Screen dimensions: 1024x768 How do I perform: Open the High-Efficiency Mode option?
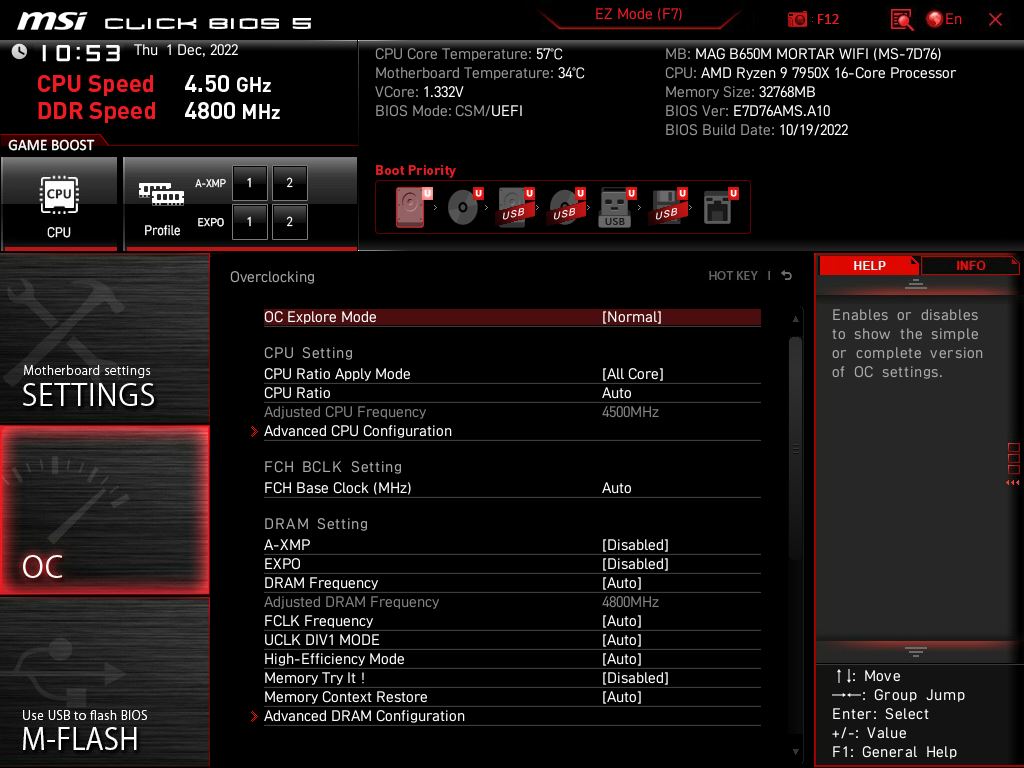pos(512,658)
